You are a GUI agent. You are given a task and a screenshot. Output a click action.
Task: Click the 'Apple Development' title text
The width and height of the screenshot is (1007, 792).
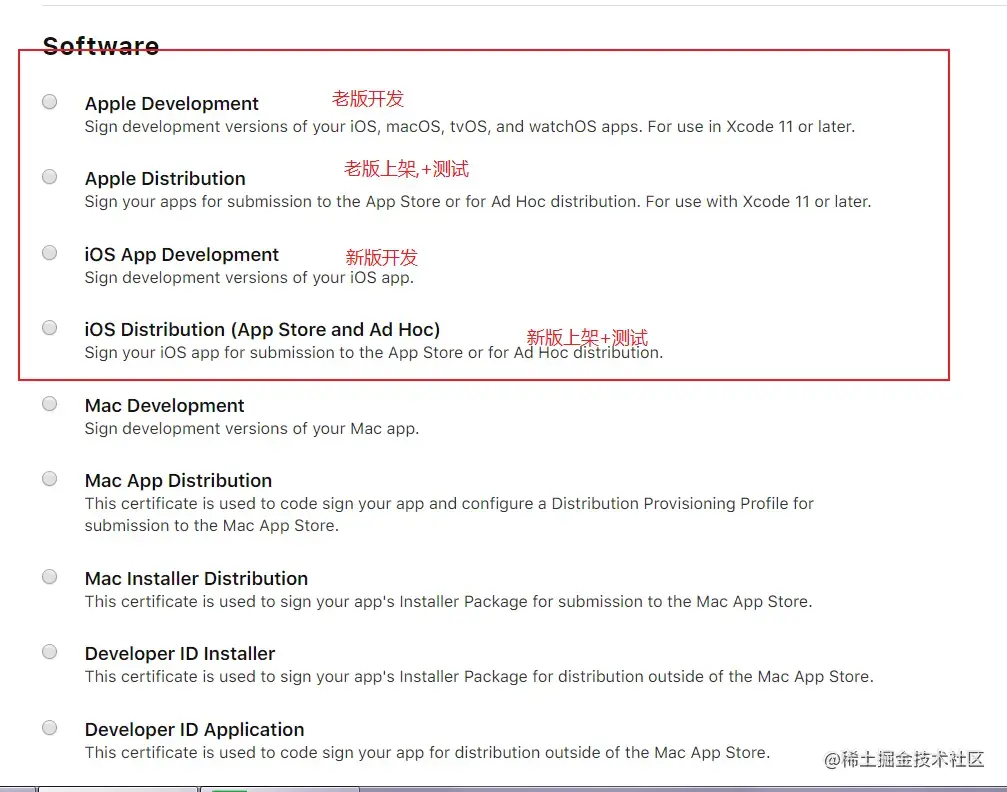171,103
